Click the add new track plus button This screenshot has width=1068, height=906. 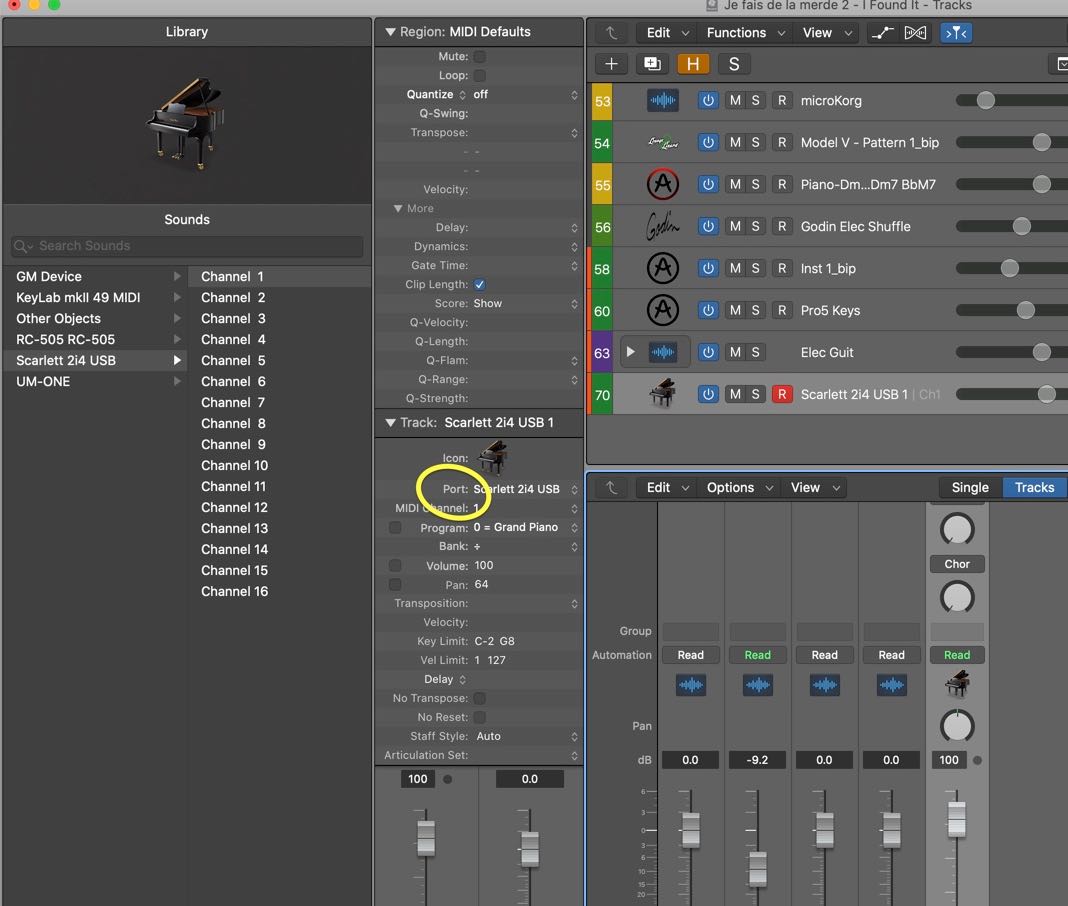(611, 64)
